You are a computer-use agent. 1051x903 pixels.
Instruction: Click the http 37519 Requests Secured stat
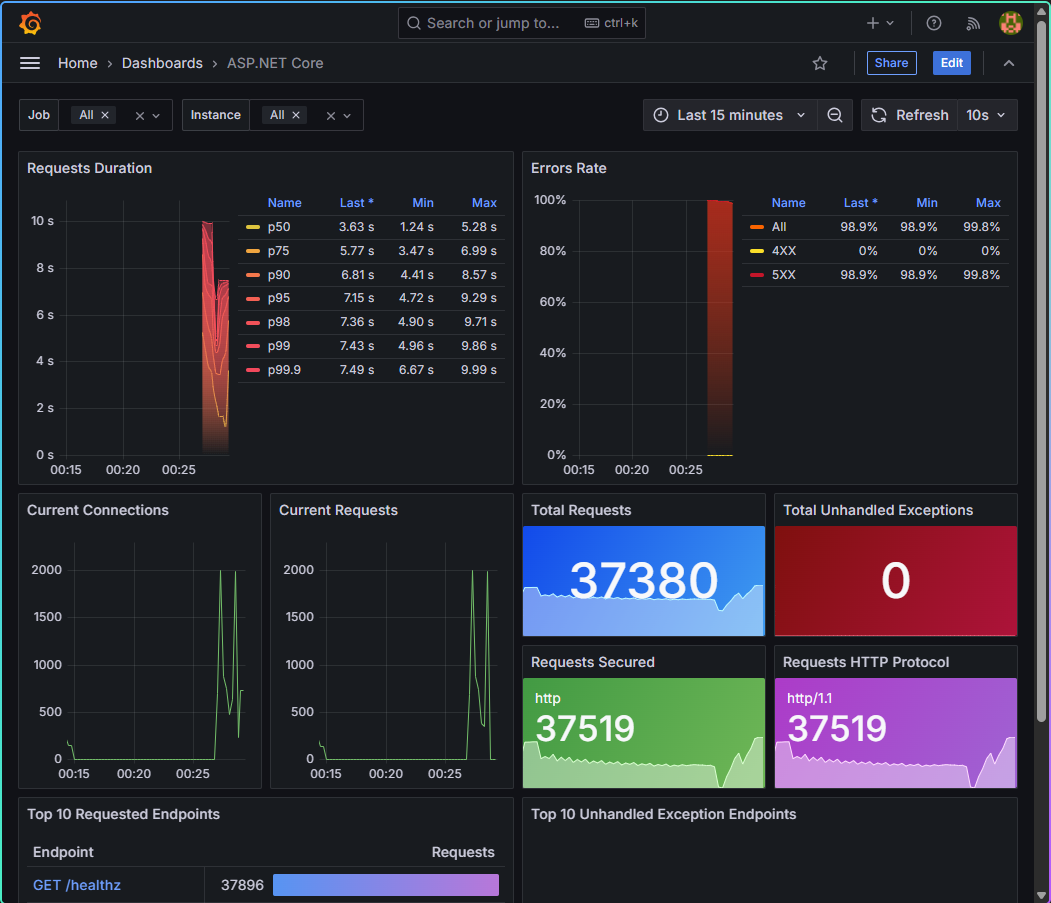[x=643, y=733]
